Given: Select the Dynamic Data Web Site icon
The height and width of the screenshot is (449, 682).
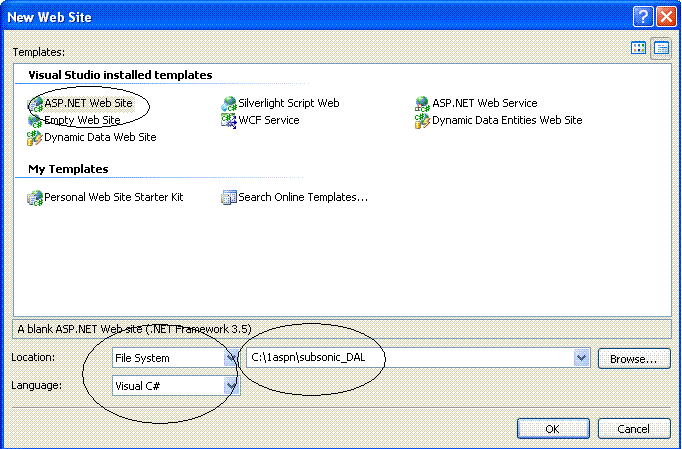Looking at the screenshot, I should (35, 138).
